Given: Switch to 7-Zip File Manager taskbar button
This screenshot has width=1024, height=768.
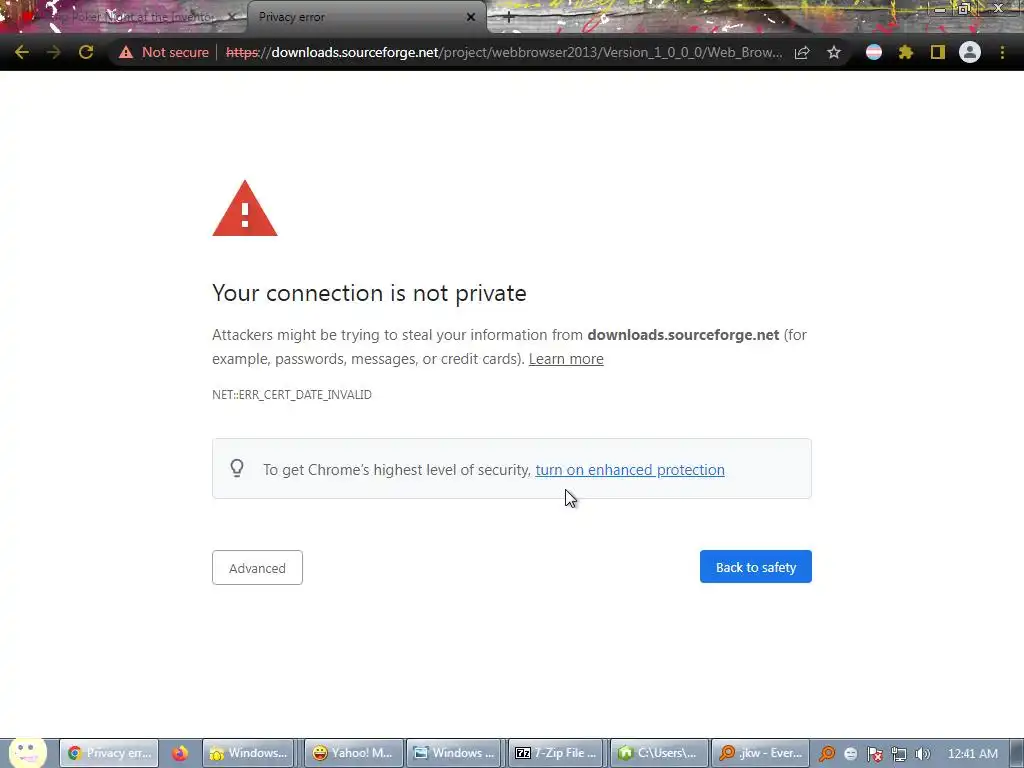Looking at the screenshot, I should point(557,753).
